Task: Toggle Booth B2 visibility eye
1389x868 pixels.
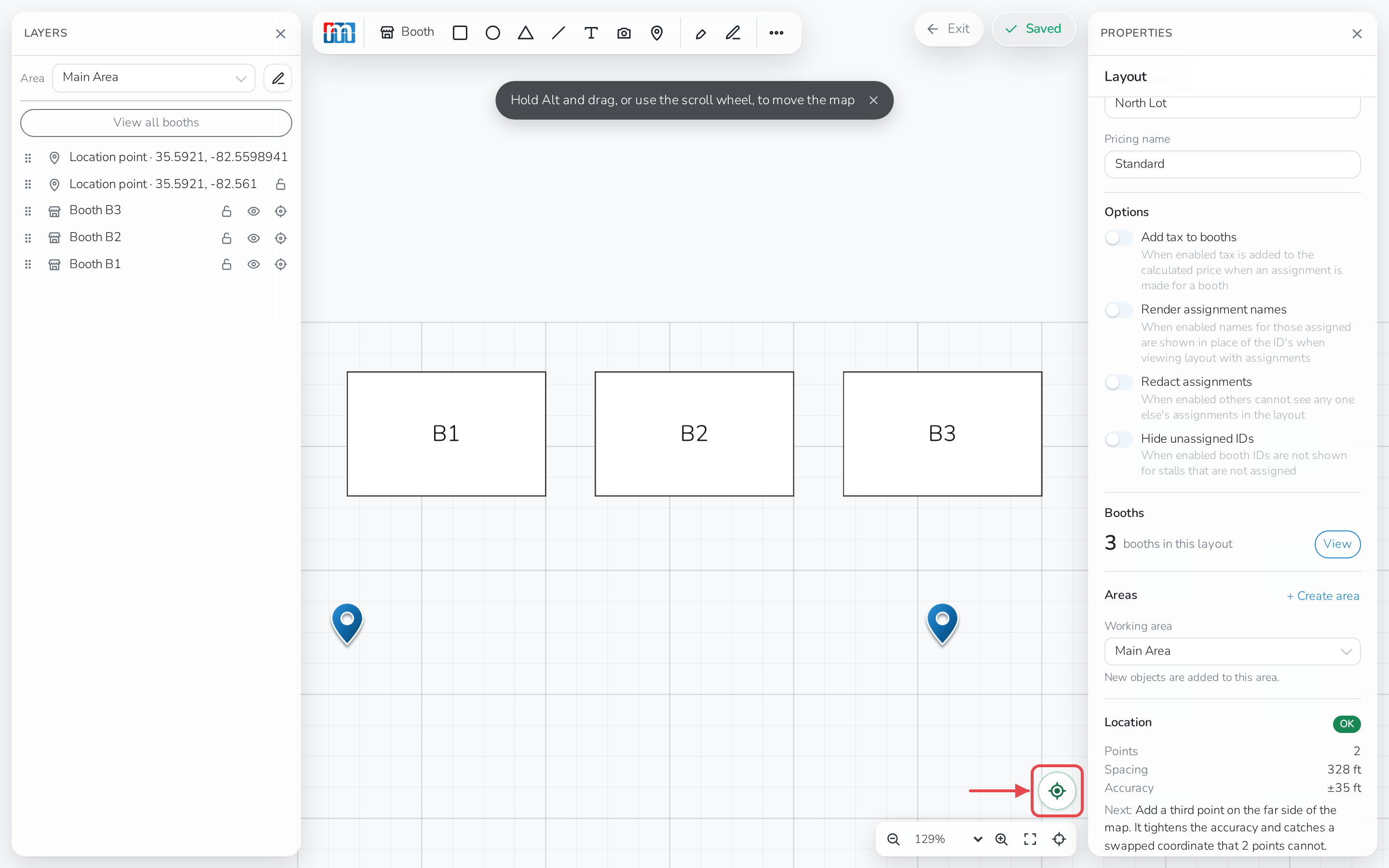Action: (254, 238)
